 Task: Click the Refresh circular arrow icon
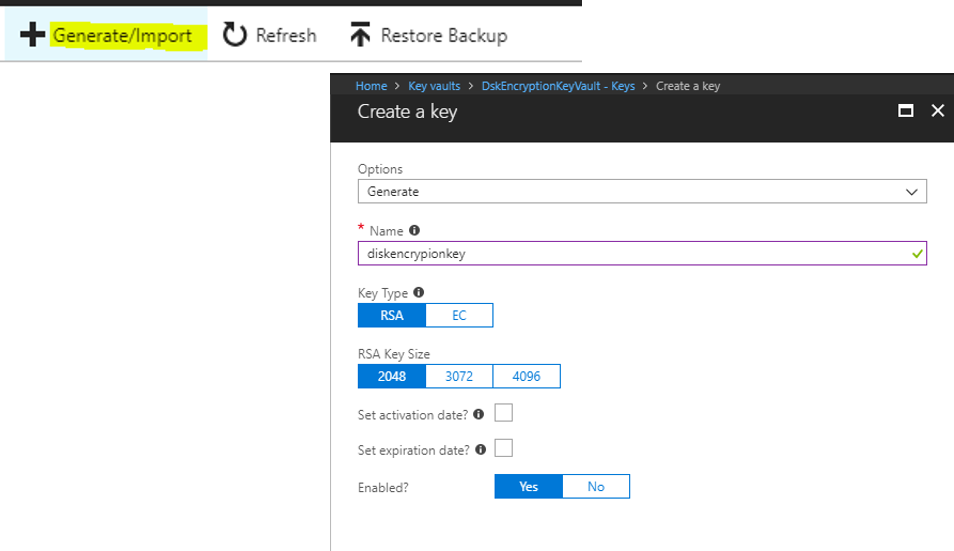click(234, 35)
